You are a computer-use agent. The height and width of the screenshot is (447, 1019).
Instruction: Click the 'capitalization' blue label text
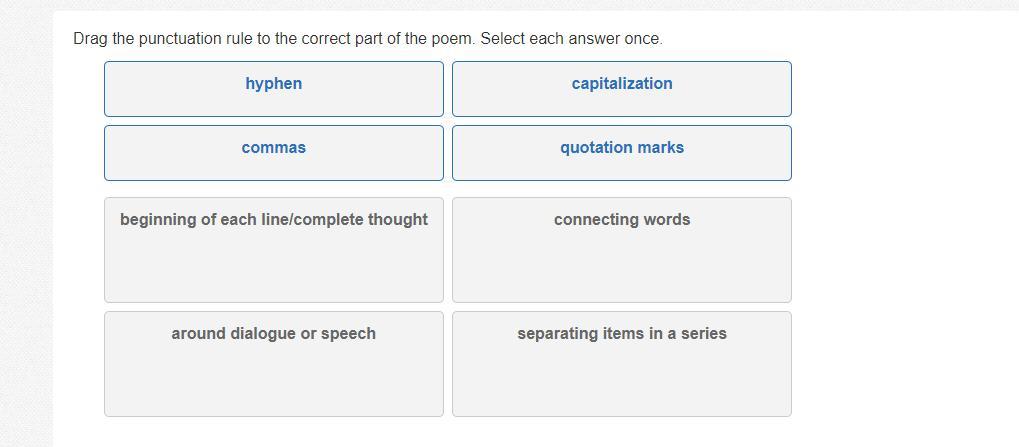[x=621, y=84]
